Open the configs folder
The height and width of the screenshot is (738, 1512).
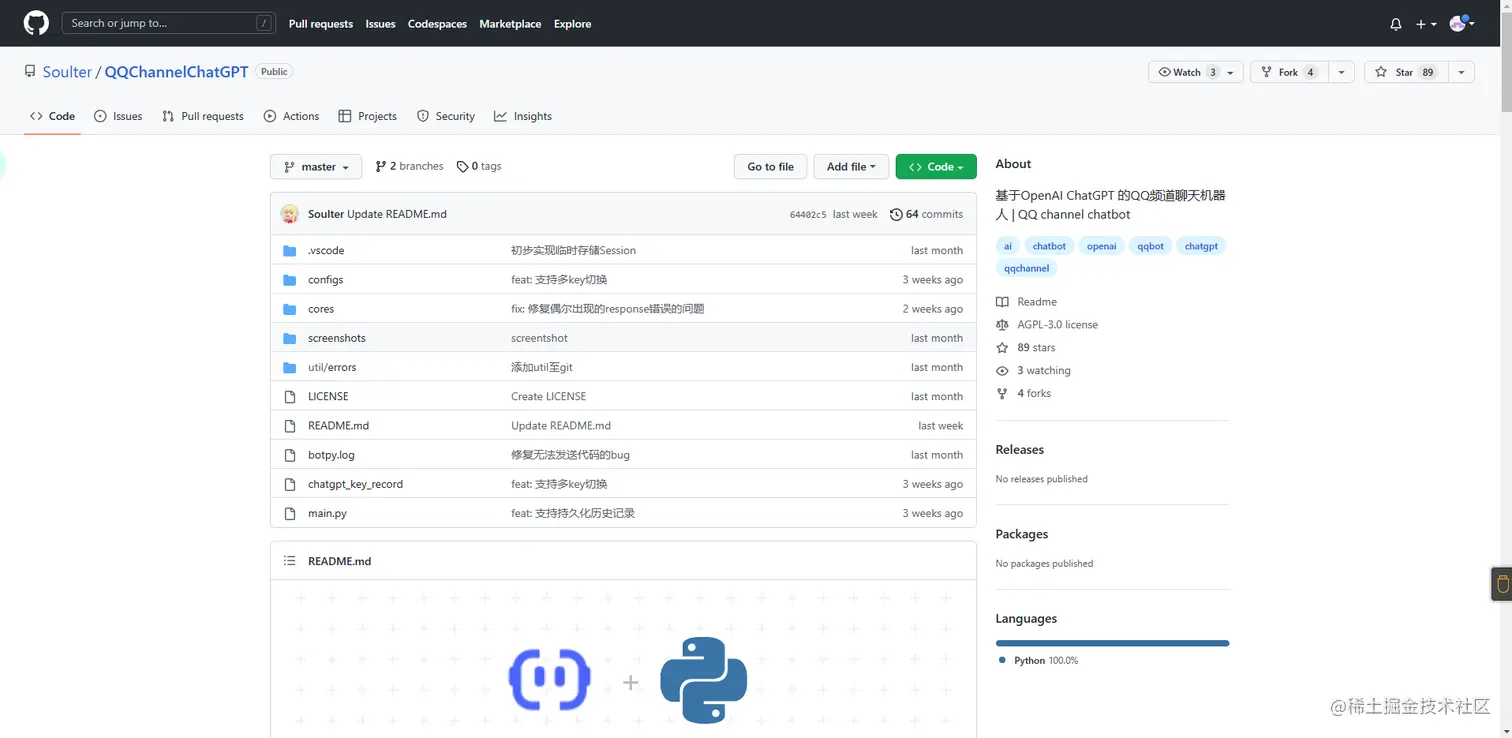pos(326,280)
